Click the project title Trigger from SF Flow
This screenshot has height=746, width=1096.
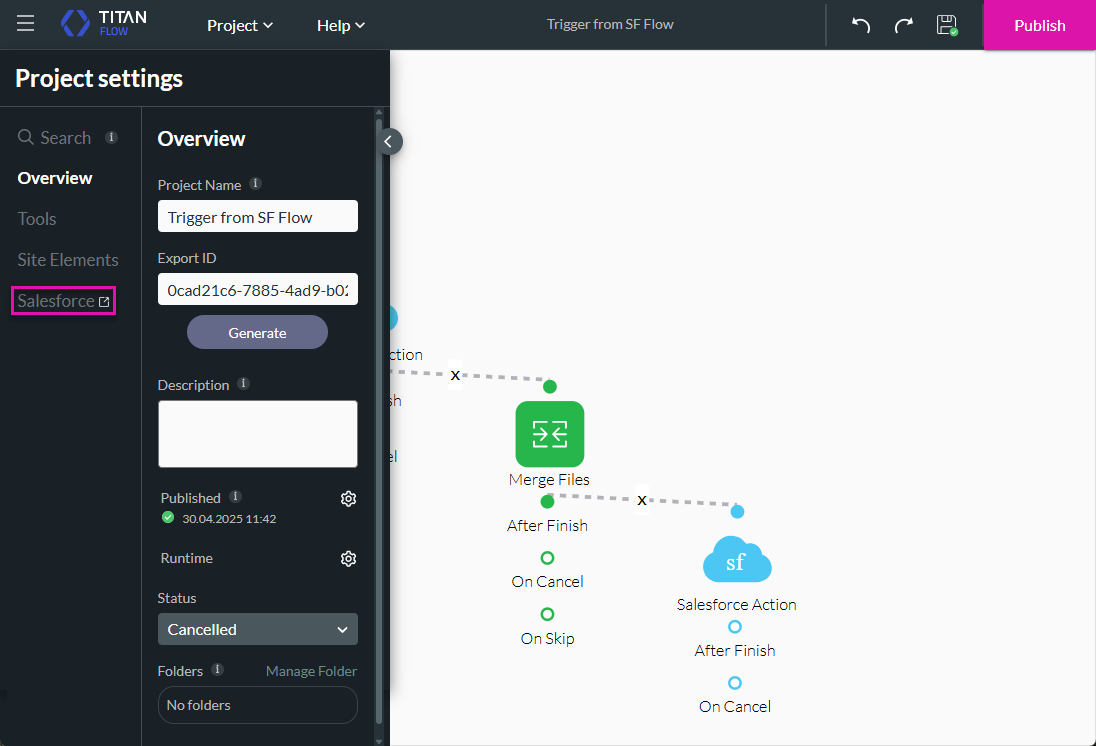[610, 24]
